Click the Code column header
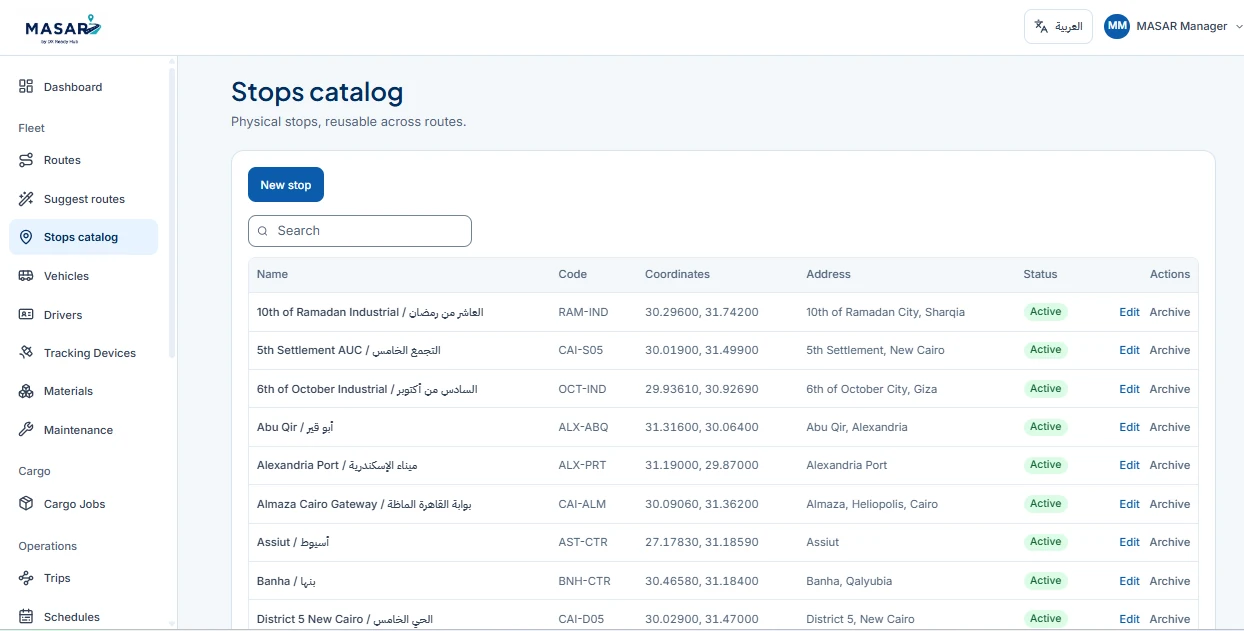This screenshot has width=1244, height=631. [572, 274]
